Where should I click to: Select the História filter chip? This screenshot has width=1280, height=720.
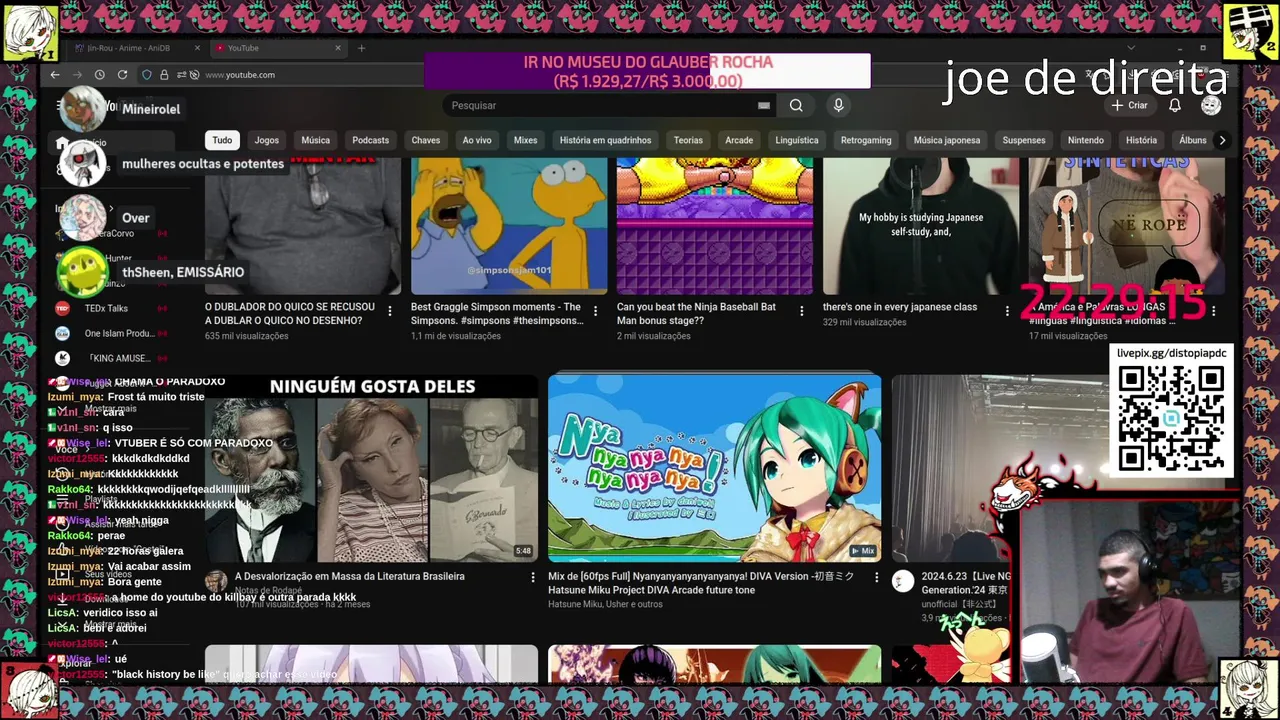pyautogui.click(x=1141, y=140)
